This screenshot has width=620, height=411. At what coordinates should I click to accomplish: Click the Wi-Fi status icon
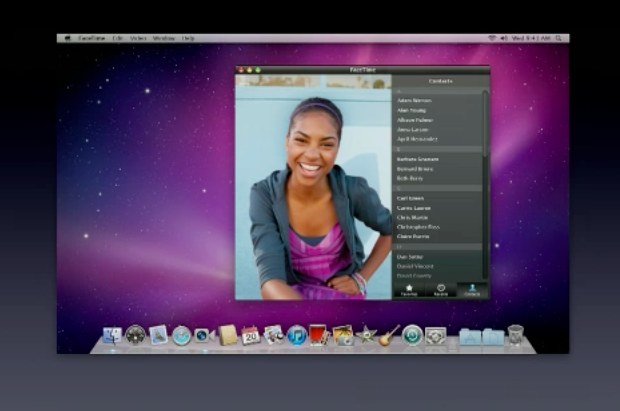pos(492,37)
